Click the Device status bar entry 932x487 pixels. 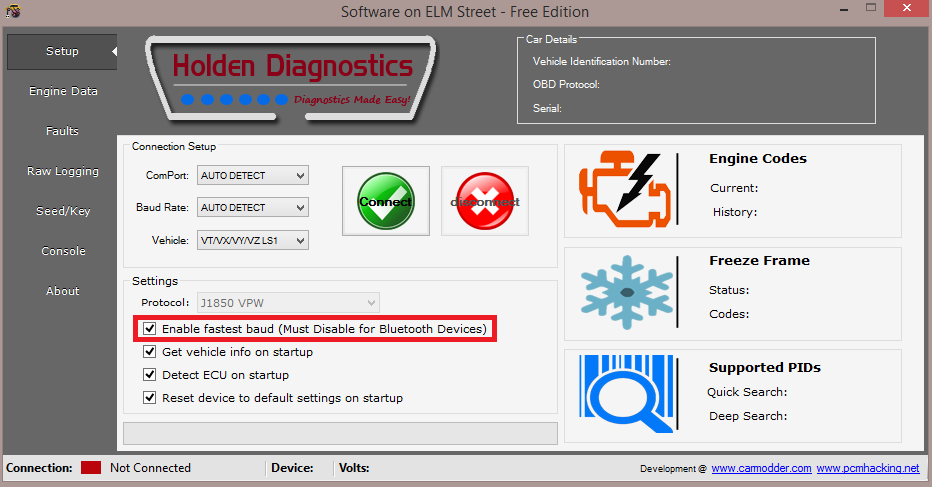(292, 468)
